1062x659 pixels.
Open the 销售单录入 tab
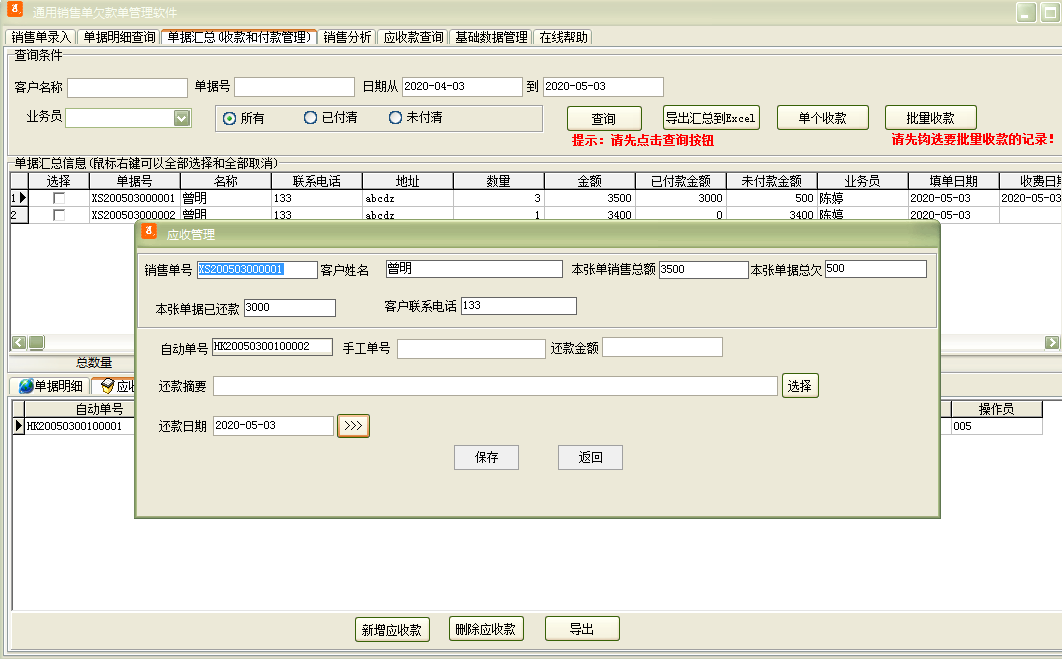click(x=41, y=37)
